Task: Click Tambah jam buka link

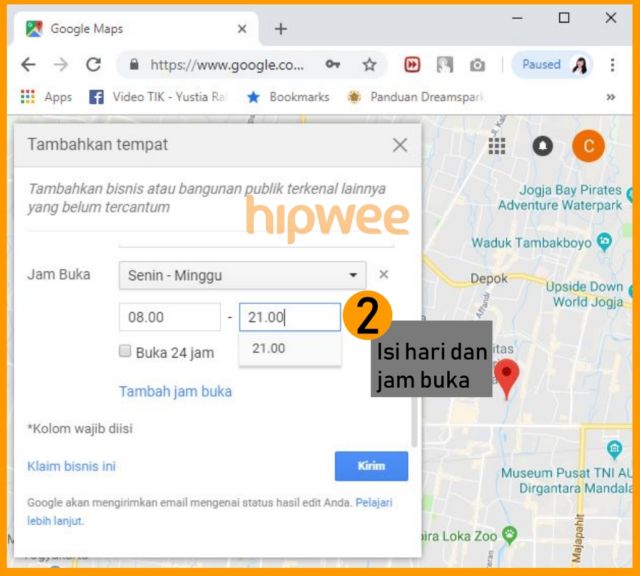Action: (x=176, y=391)
